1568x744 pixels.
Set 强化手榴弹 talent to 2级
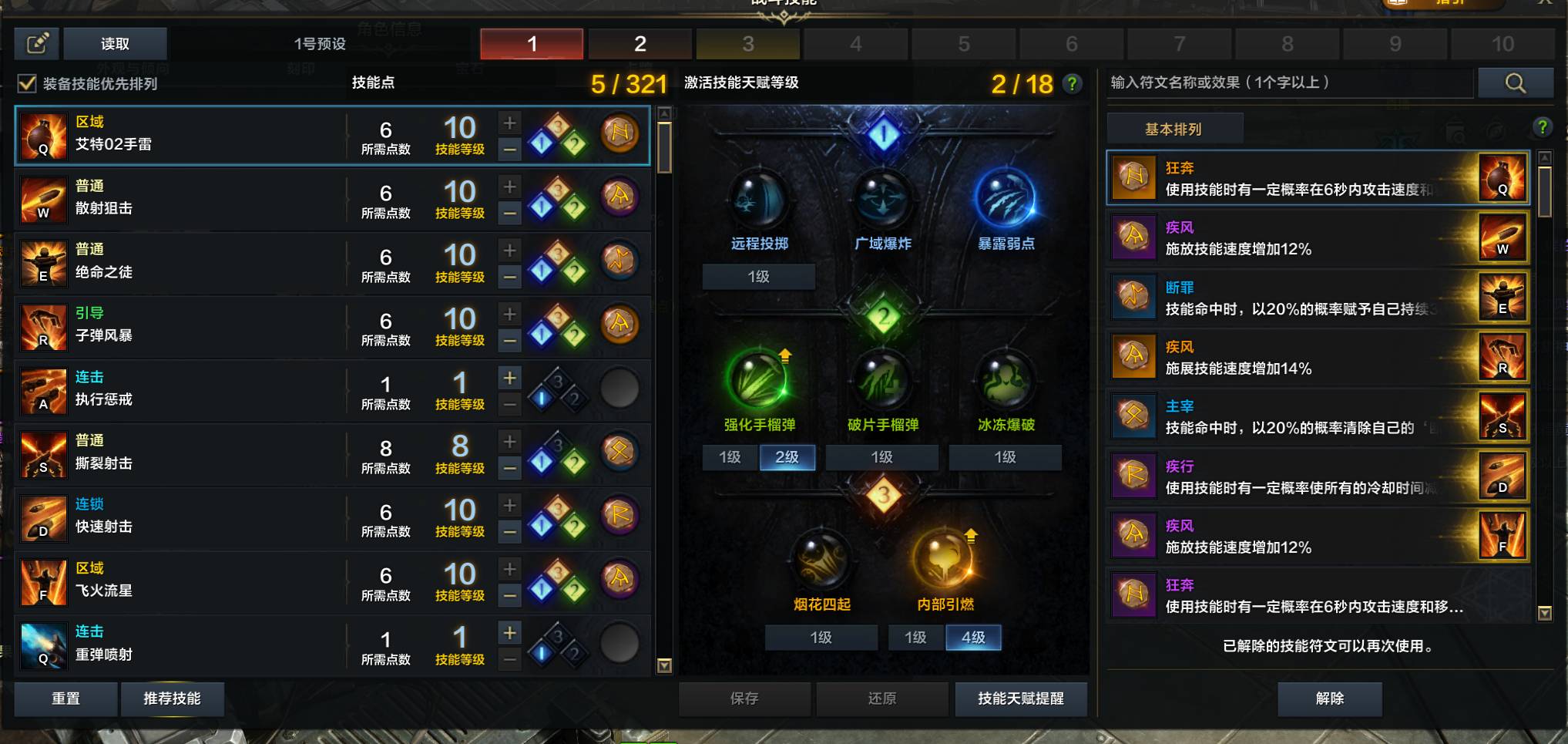787,457
